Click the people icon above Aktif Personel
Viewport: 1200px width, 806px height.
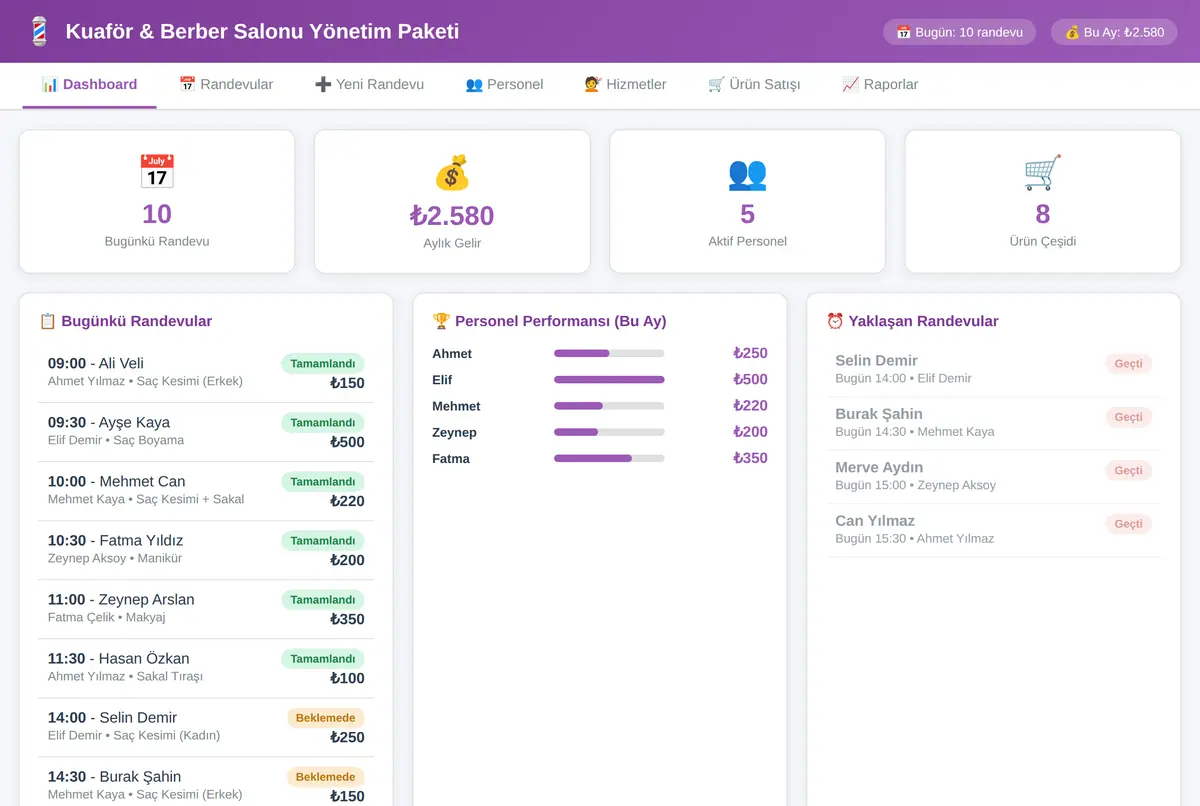747,172
